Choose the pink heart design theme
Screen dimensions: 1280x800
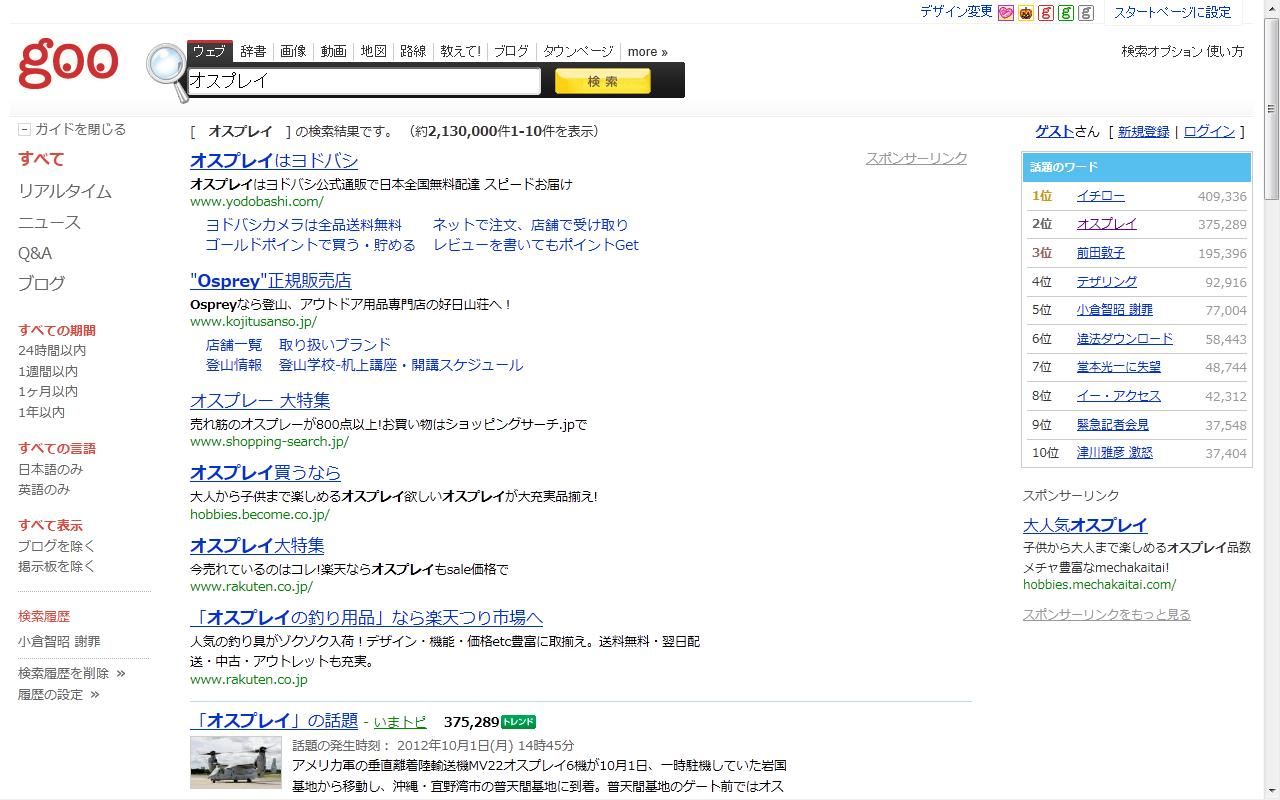click(x=1006, y=13)
